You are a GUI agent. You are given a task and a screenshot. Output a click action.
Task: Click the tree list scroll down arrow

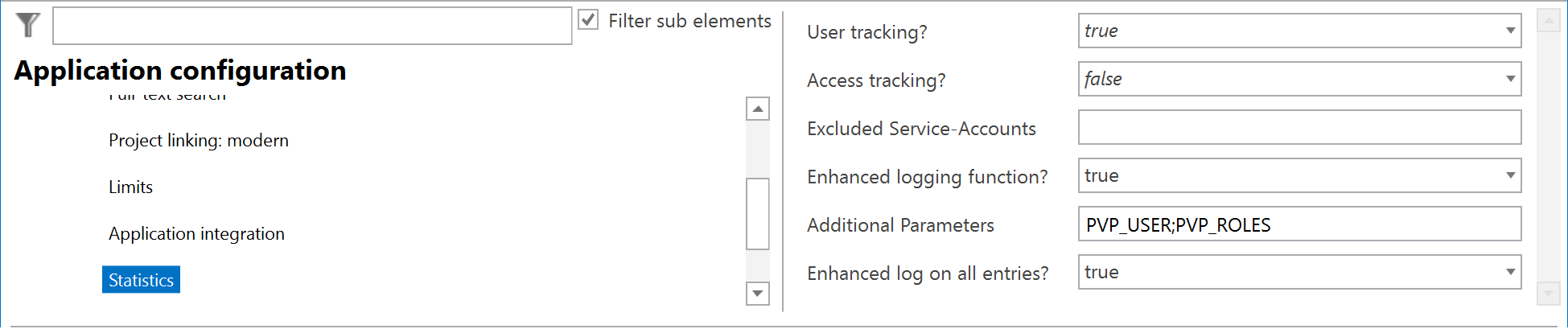(758, 294)
